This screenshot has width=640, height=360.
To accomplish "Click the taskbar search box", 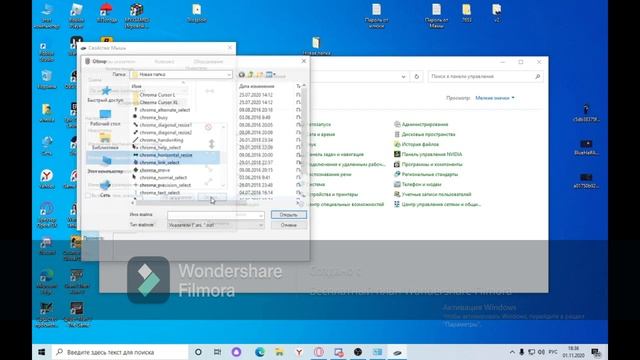I will pos(120,352).
